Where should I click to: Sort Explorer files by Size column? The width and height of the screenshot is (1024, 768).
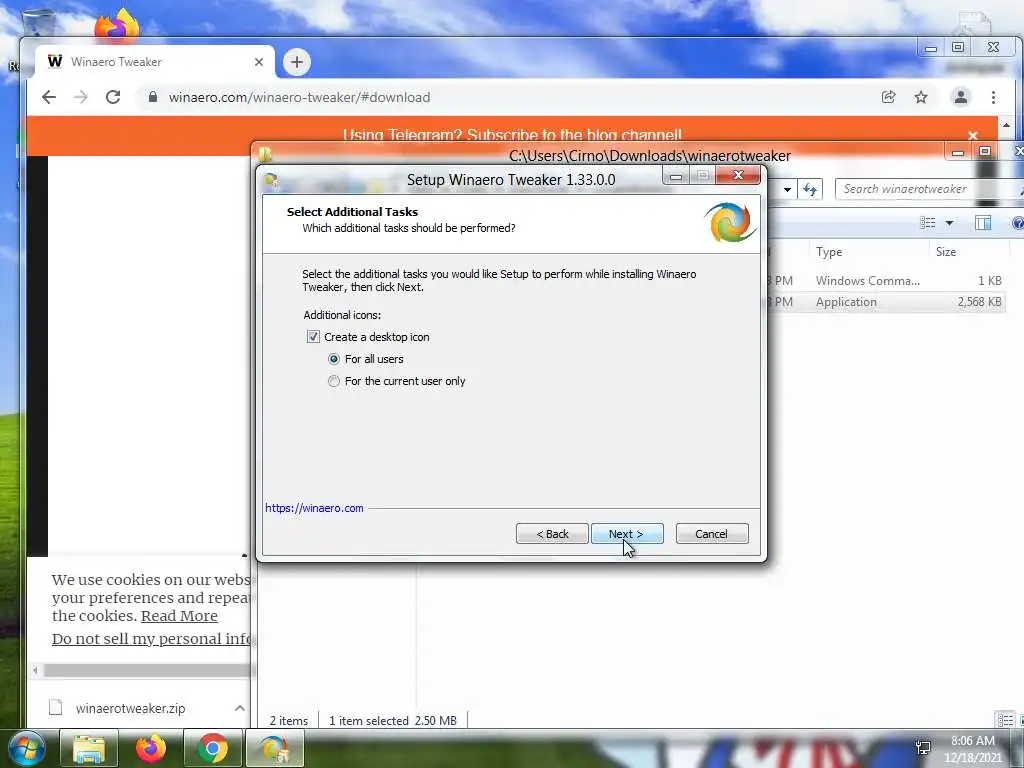pos(968,251)
